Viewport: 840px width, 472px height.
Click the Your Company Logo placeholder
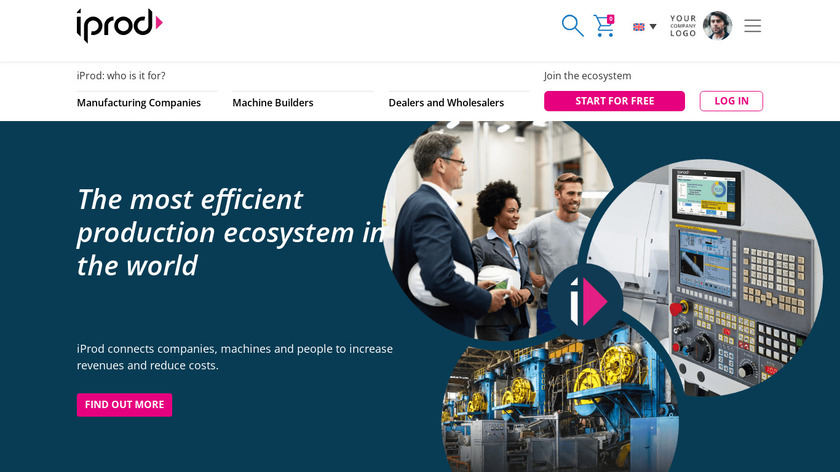point(683,26)
